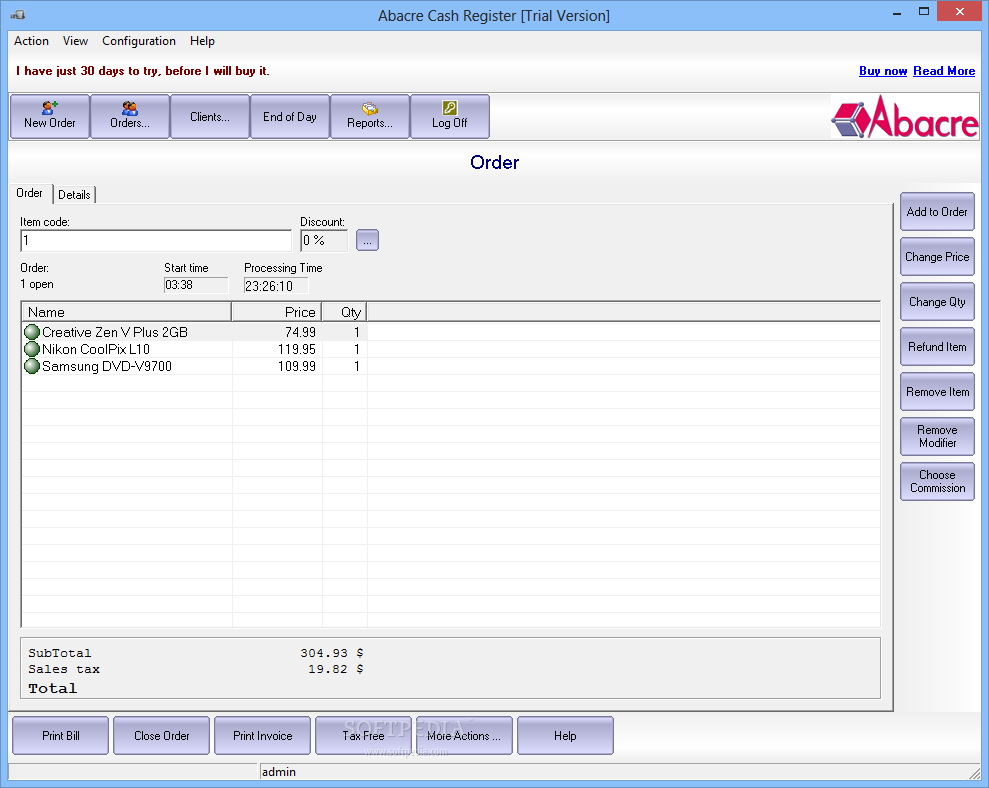Image resolution: width=989 pixels, height=788 pixels.
Task: Click the Log Off key icon
Action: coord(450,108)
